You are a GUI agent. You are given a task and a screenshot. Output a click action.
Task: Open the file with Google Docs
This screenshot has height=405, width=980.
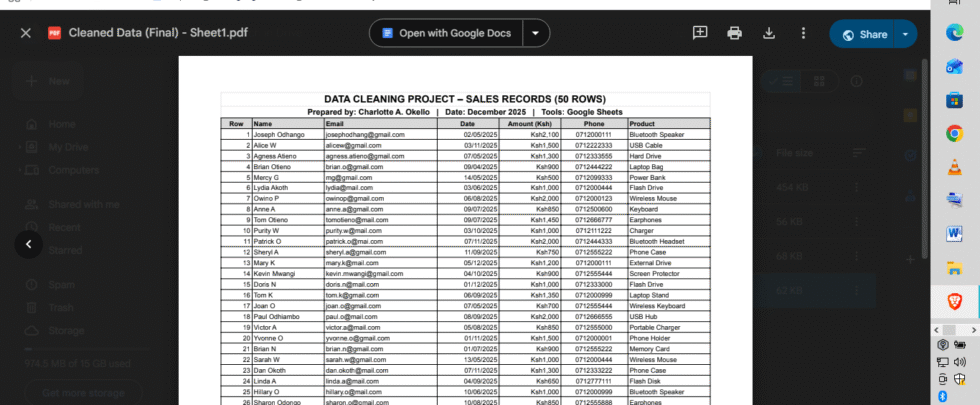447,33
